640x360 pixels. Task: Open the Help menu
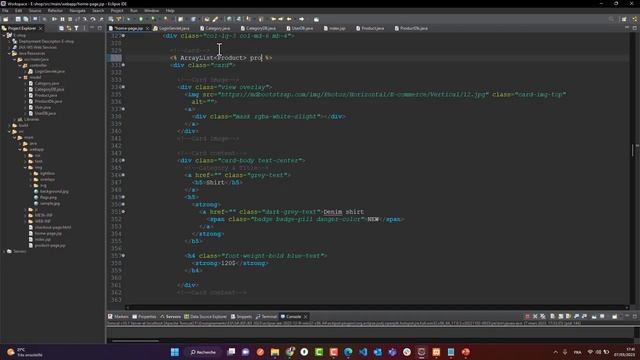(170, 11)
